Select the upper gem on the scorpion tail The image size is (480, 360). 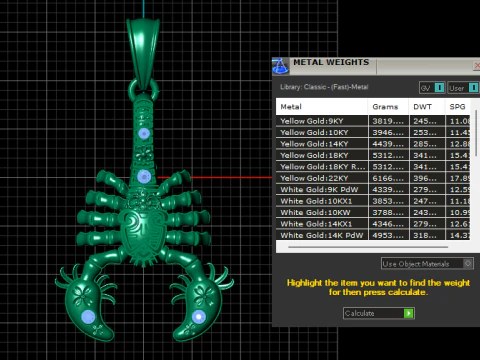pos(144,133)
